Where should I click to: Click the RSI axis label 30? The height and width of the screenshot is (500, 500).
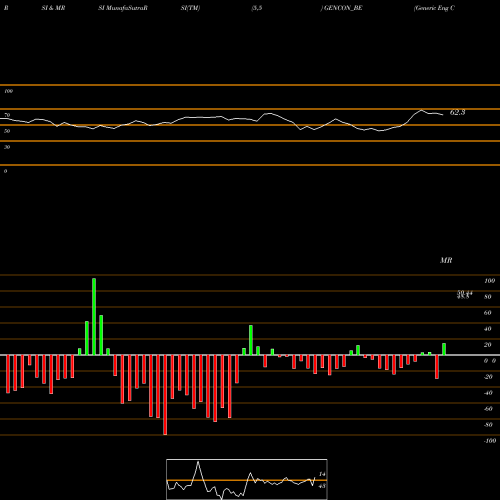click(7, 147)
